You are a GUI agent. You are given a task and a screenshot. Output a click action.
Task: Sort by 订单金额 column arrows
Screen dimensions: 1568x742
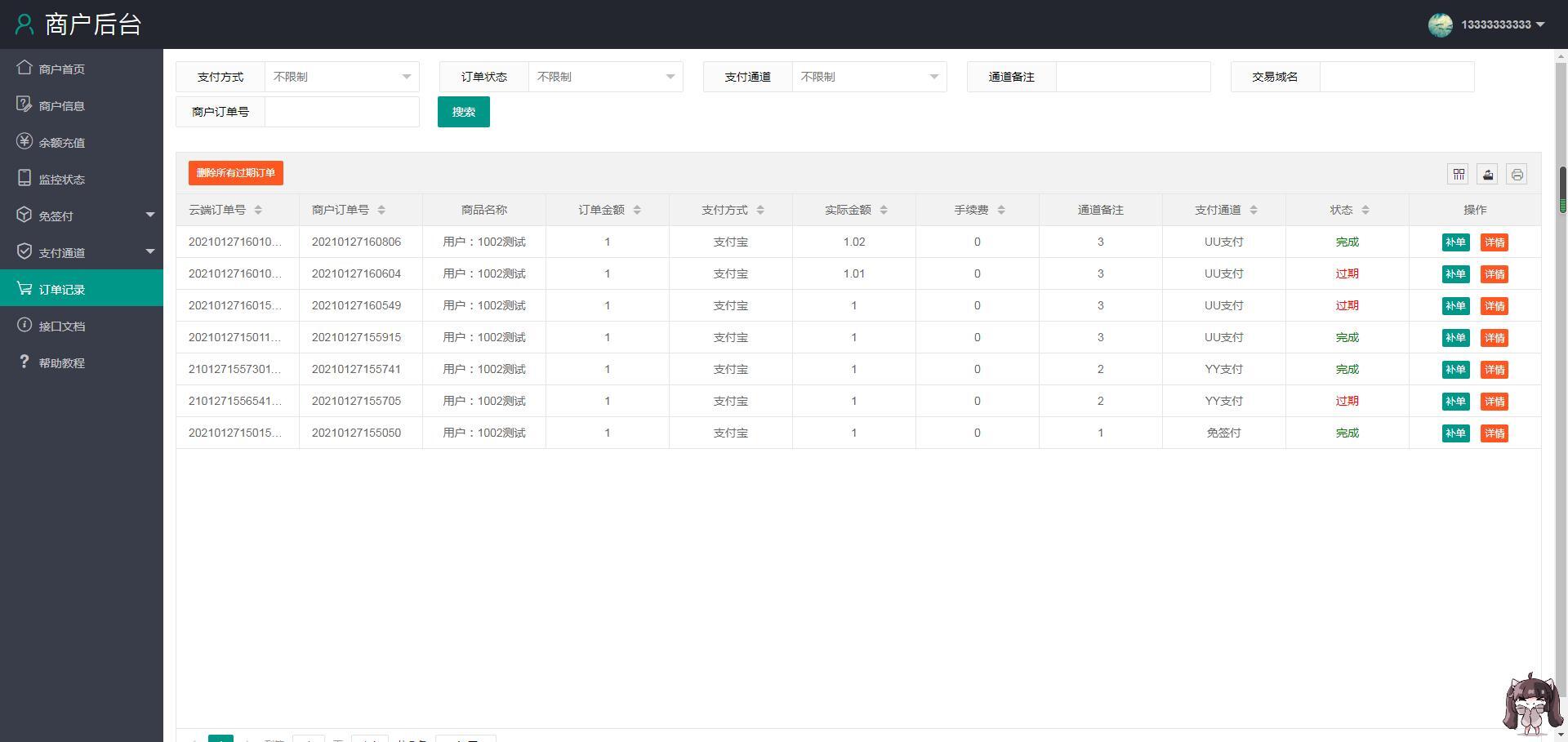(637, 210)
